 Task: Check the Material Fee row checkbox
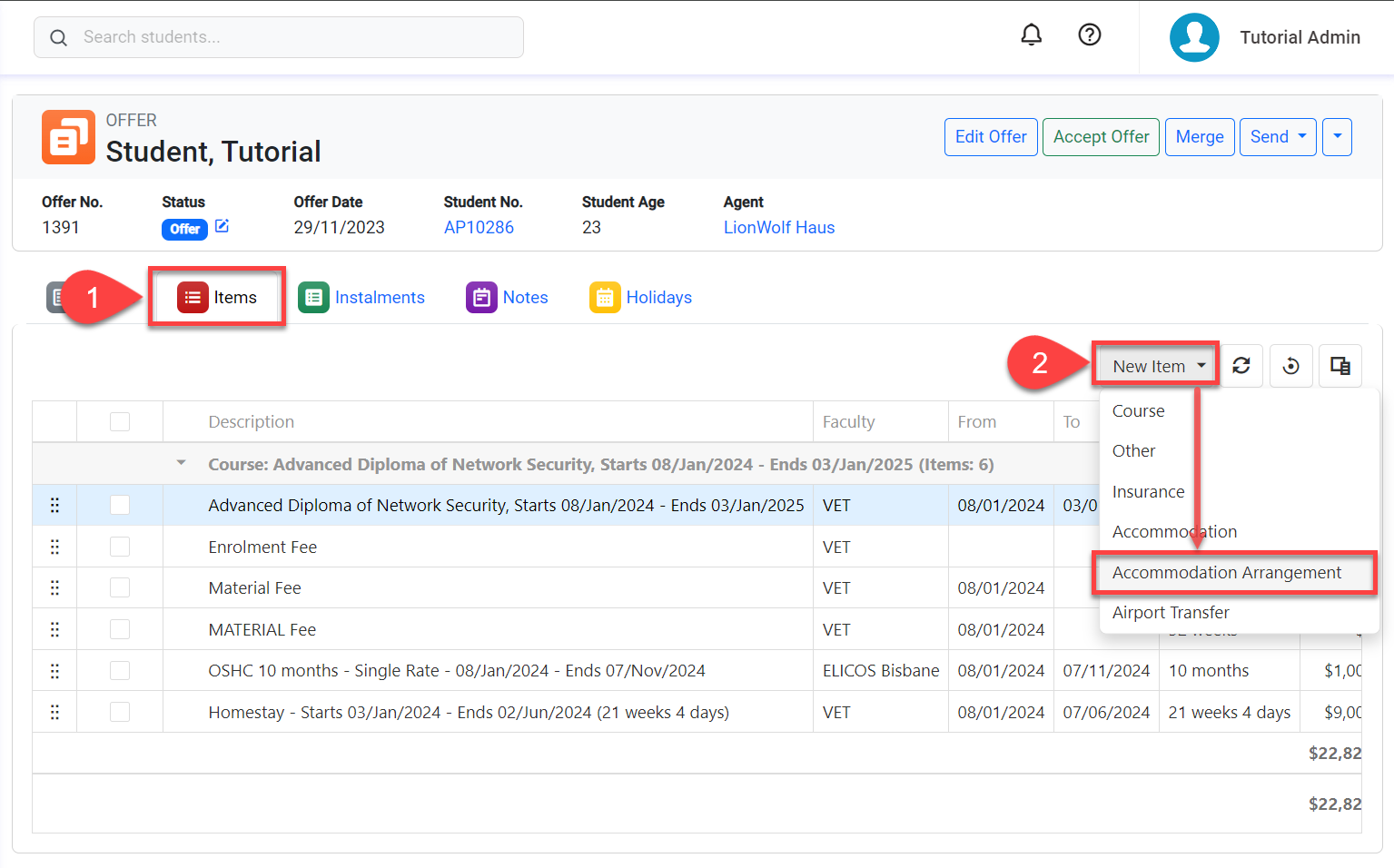point(120,587)
